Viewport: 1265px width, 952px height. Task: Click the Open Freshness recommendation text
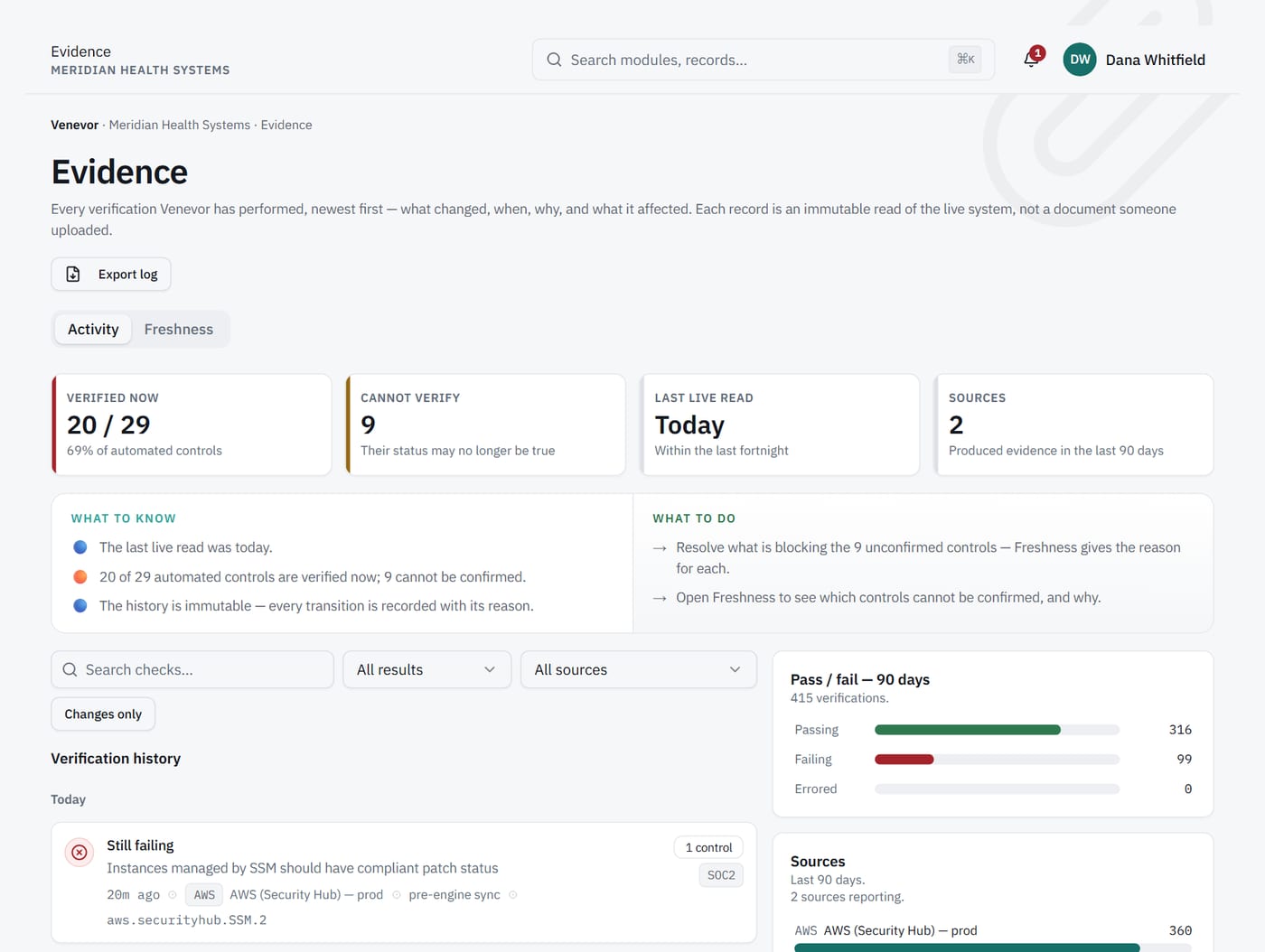888,598
